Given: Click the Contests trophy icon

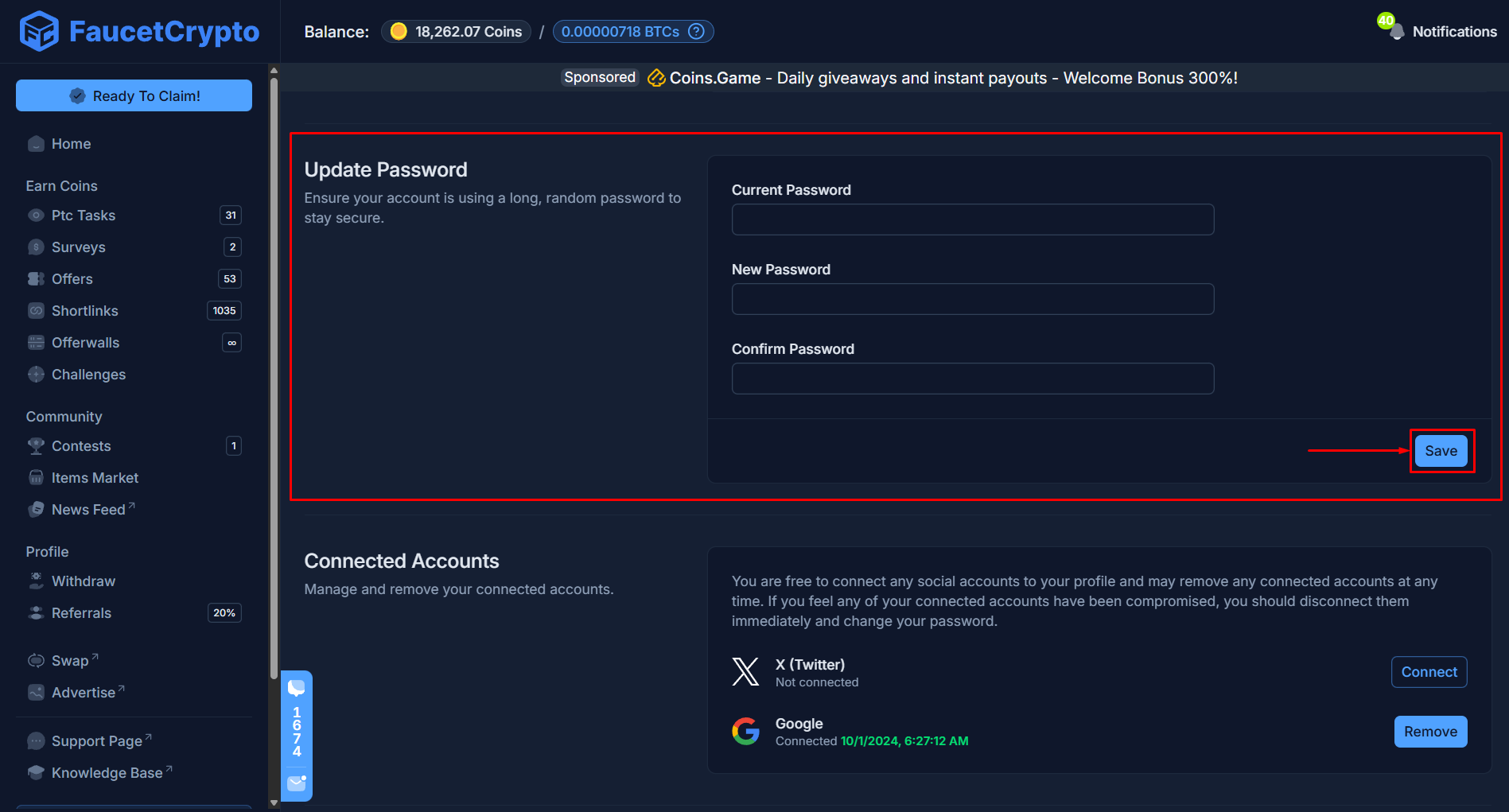Looking at the screenshot, I should [36, 445].
